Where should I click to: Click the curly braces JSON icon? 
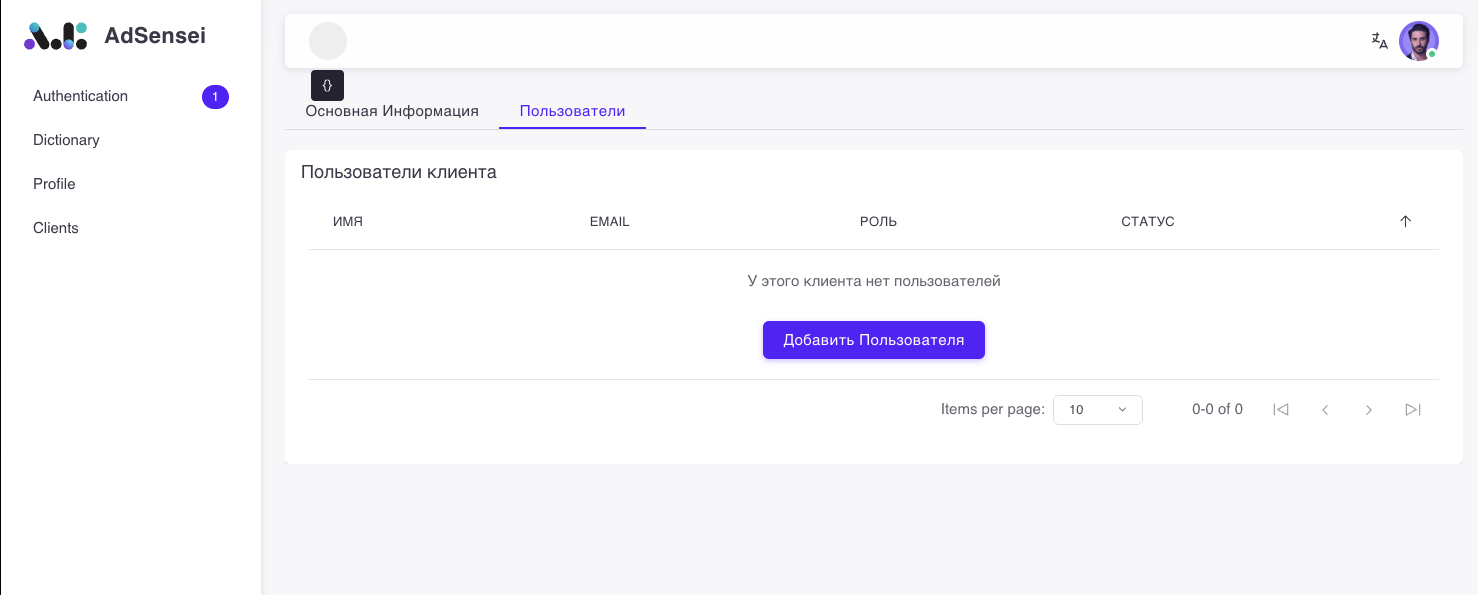(327, 85)
